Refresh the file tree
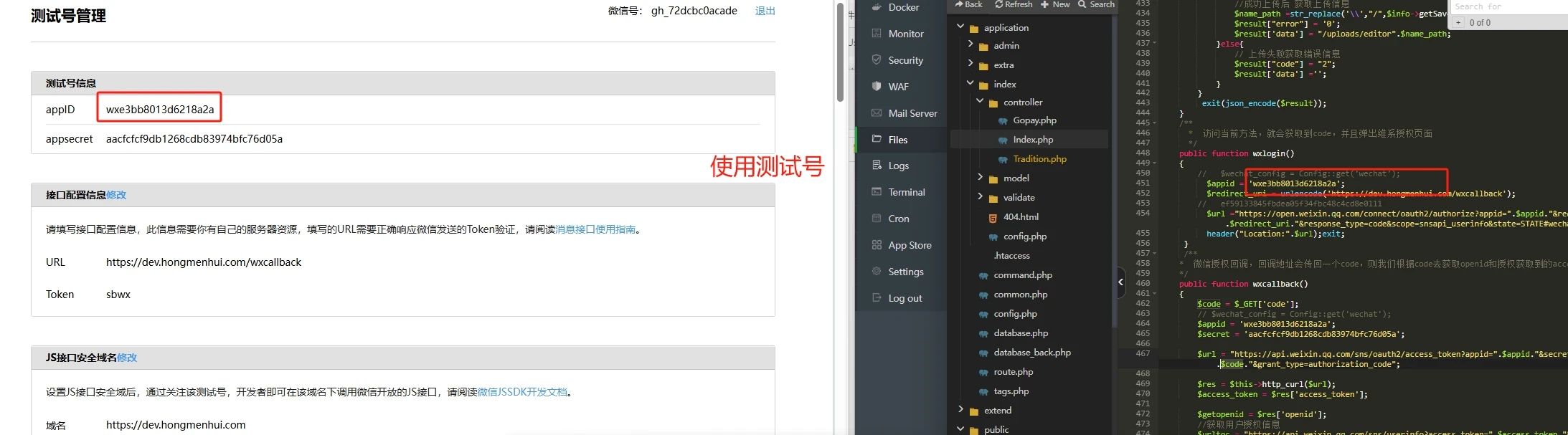This screenshot has width=1568, height=435. tap(1014, 4)
